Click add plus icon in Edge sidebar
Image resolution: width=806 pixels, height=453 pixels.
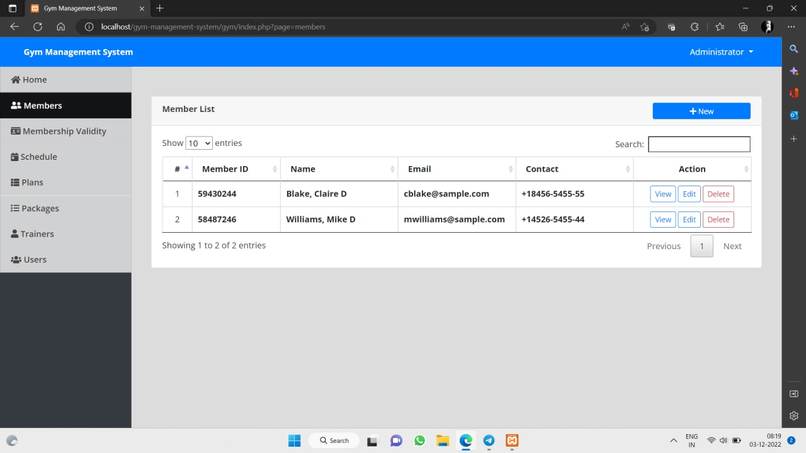[x=794, y=139]
